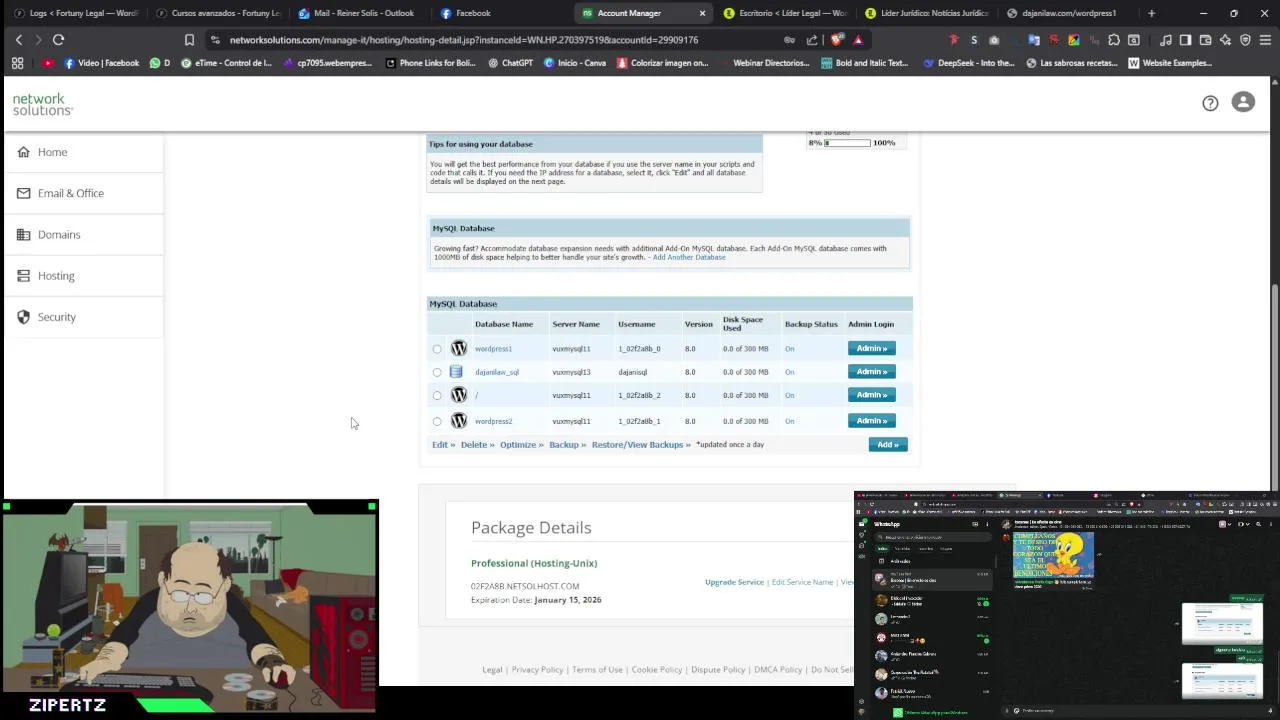Click the WordPress icon in wordpress2 row
1280x720 pixels.
pos(459,421)
